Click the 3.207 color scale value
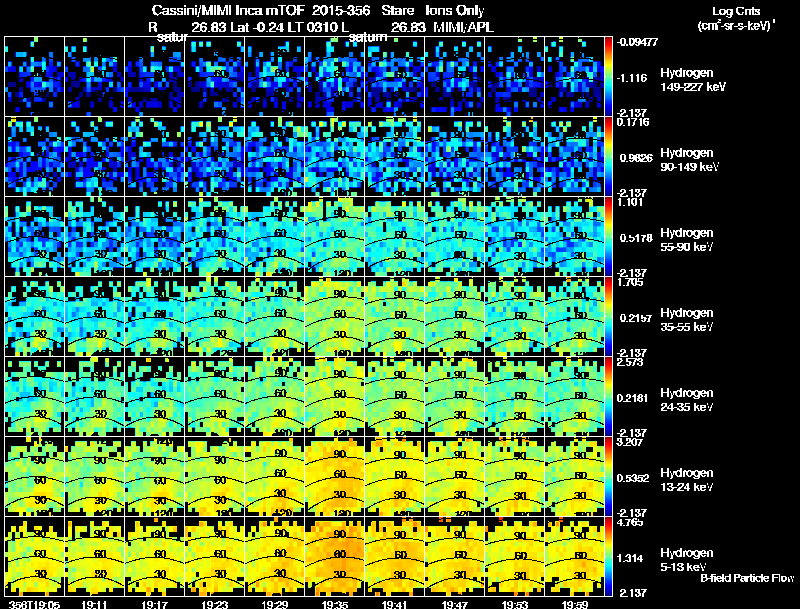This screenshot has height=609, width=800. pos(630,442)
